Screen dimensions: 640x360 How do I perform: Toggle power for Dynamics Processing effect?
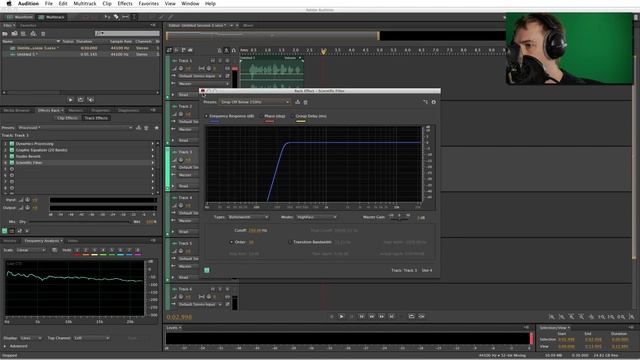pos(12,144)
